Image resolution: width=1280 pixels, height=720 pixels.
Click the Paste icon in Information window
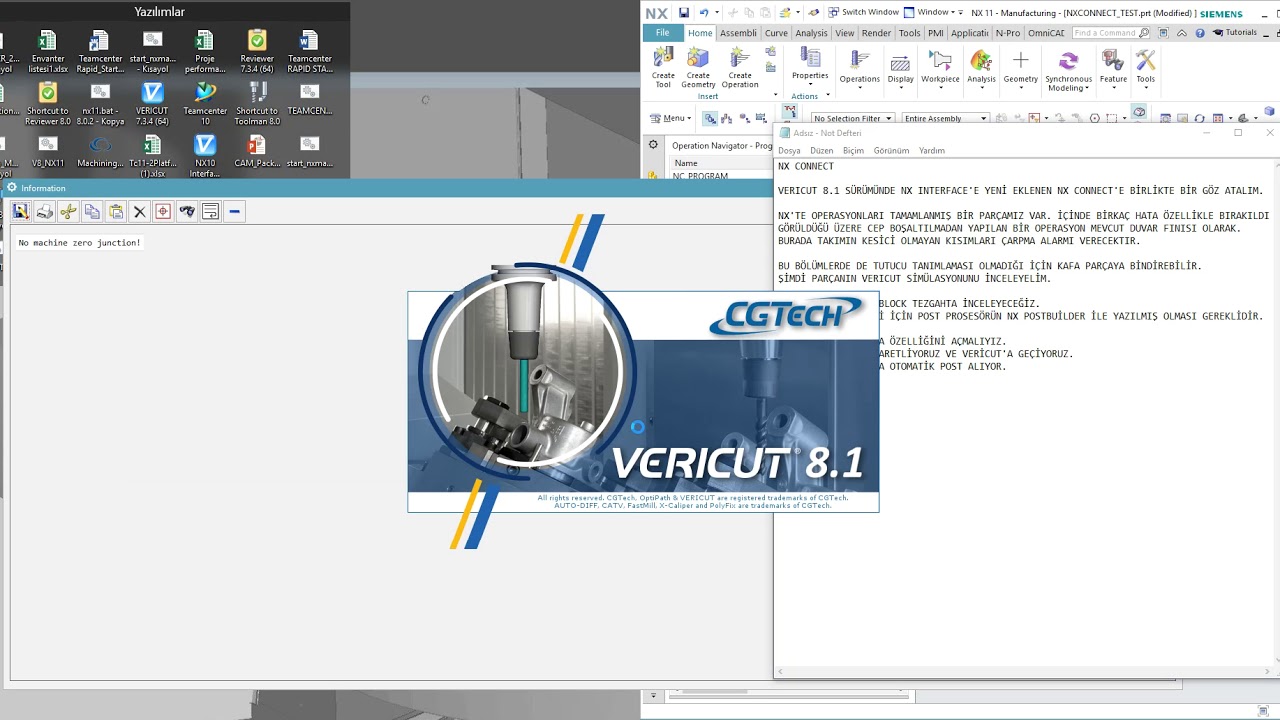pos(116,211)
